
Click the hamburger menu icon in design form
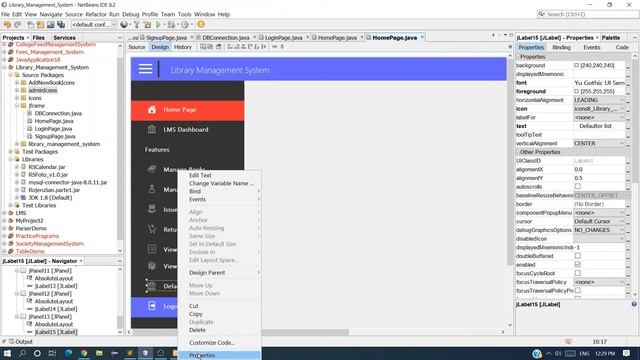click(145, 69)
